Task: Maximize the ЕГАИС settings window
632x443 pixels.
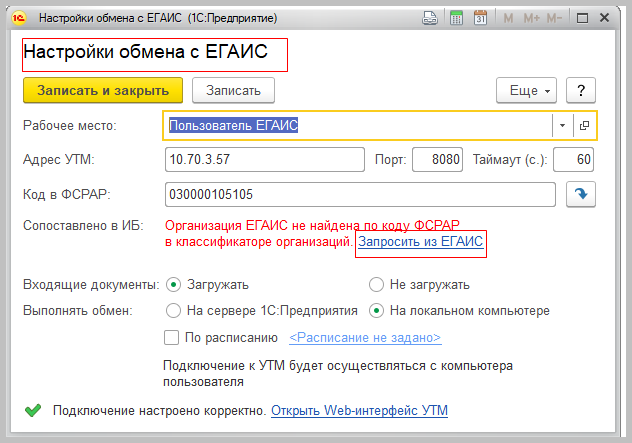Action: click(x=582, y=18)
